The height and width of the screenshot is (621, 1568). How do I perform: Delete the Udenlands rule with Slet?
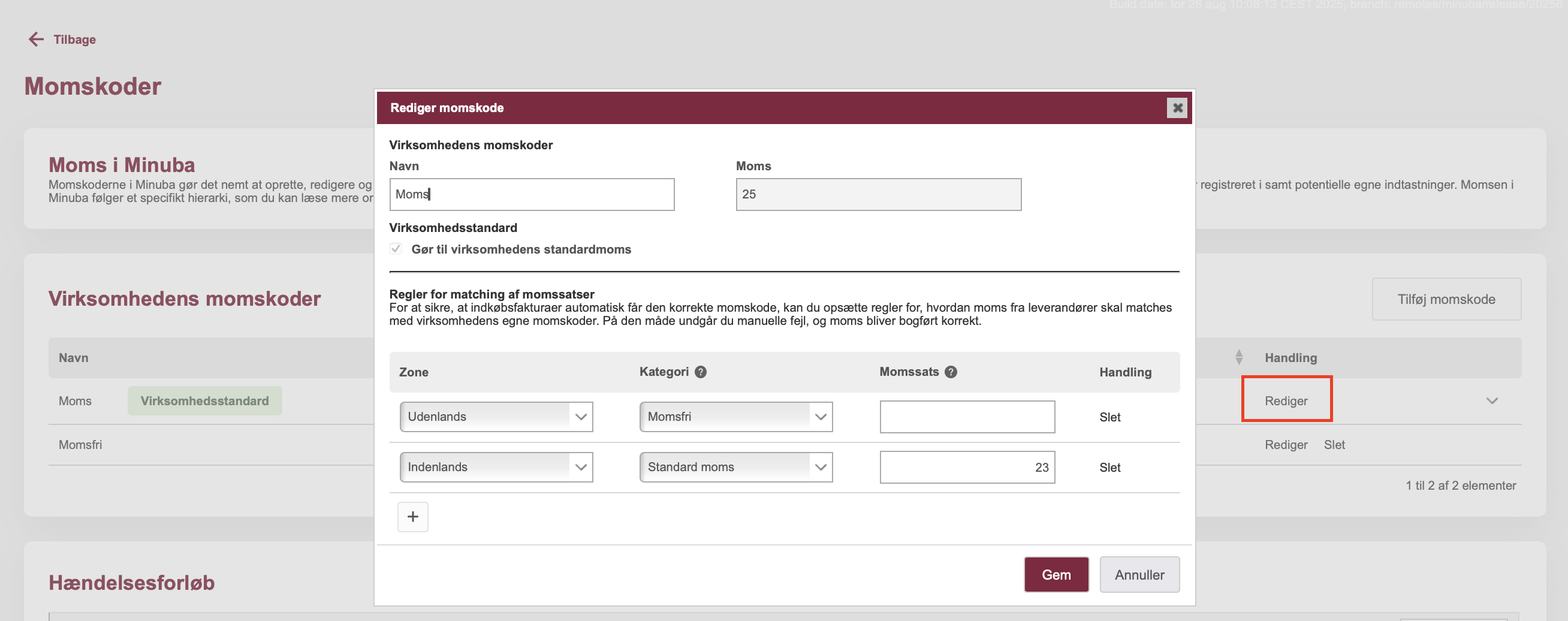coord(1109,417)
